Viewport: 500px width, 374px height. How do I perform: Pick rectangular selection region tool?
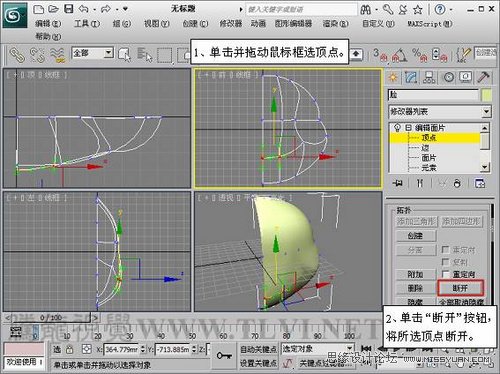(x=165, y=55)
